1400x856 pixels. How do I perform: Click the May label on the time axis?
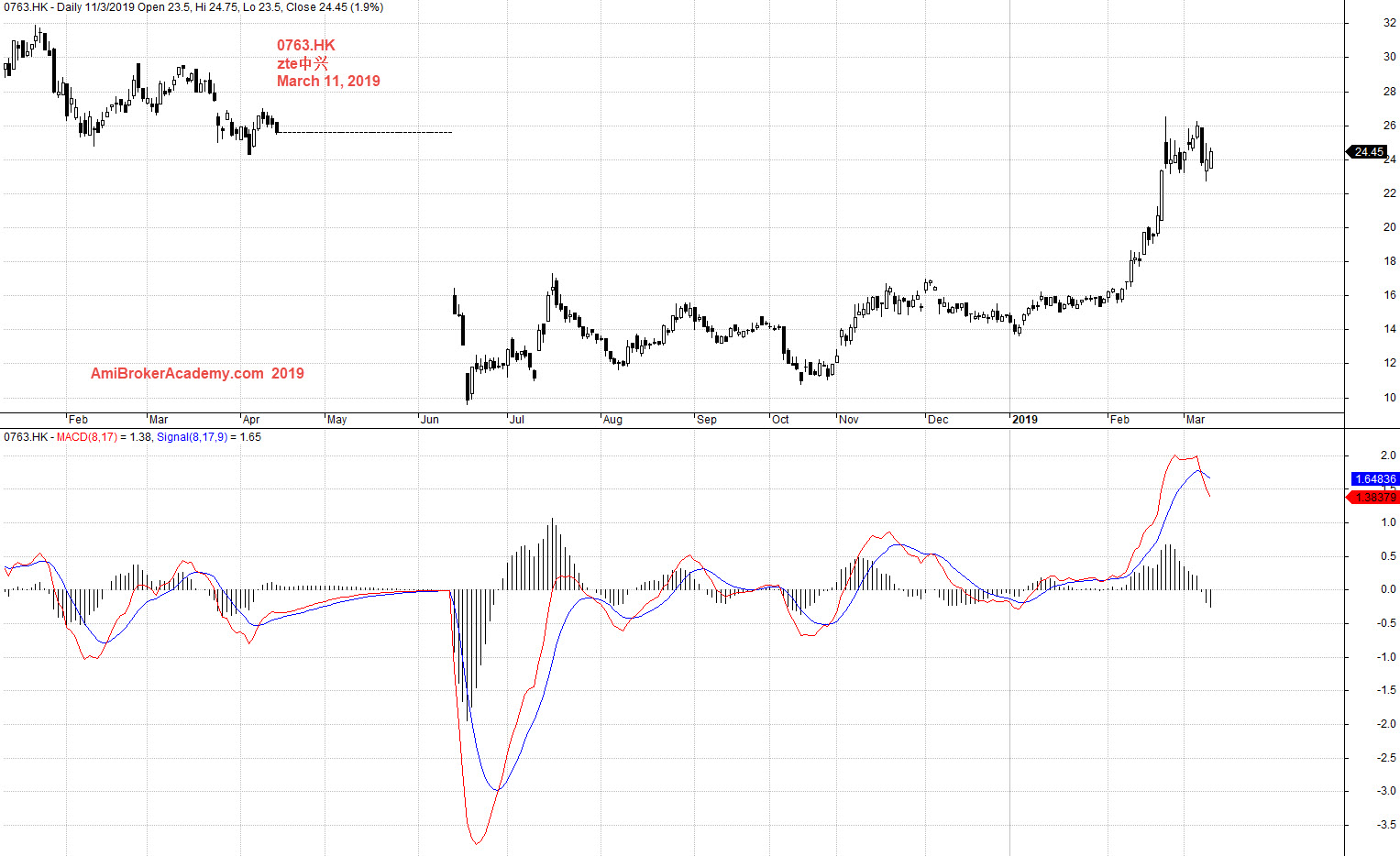tap(336, 420)
